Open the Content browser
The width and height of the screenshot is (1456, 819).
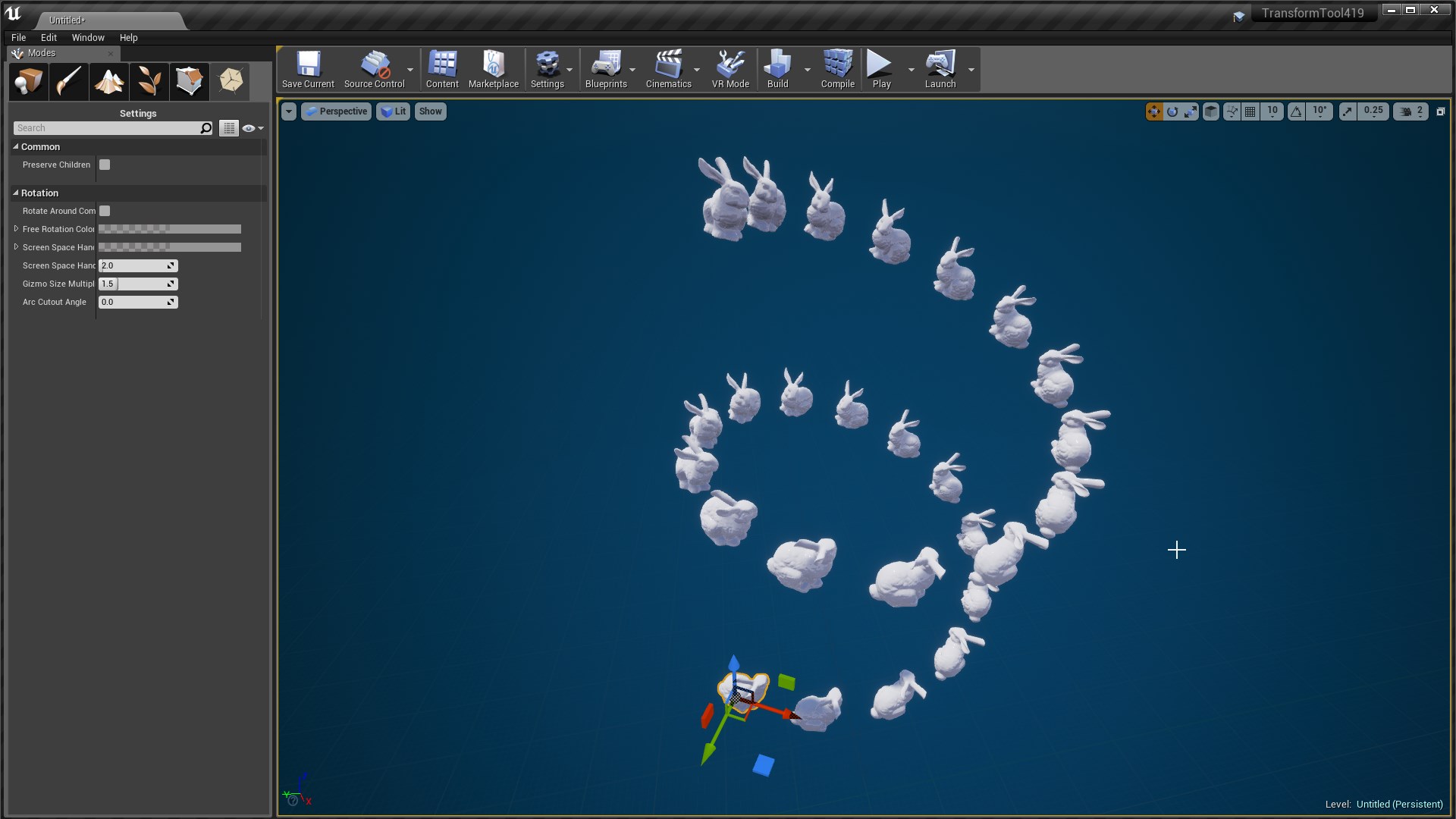pyautogui.click(x=442, y=70)
